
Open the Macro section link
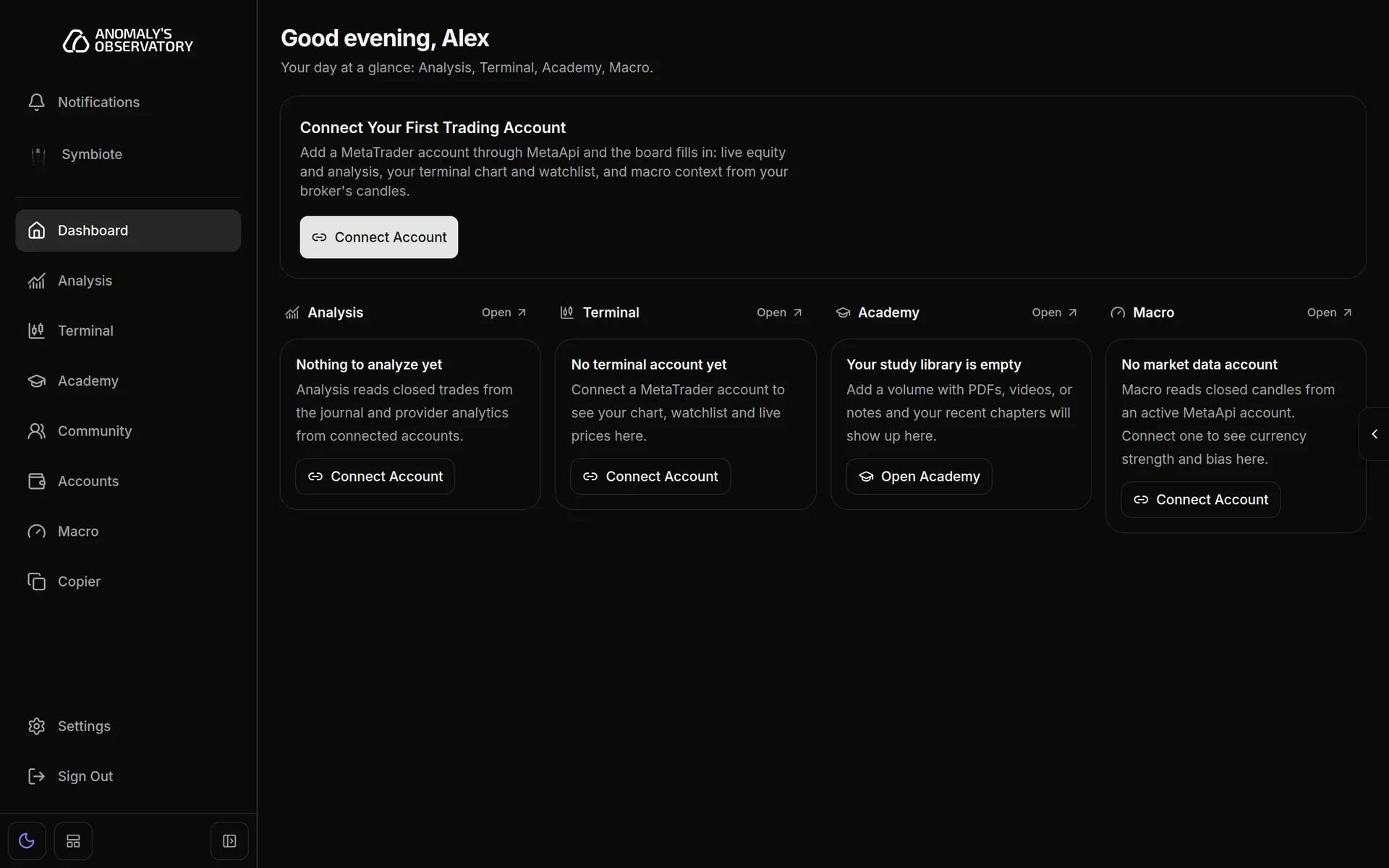pyautogui.click(x=1329, y=312)
